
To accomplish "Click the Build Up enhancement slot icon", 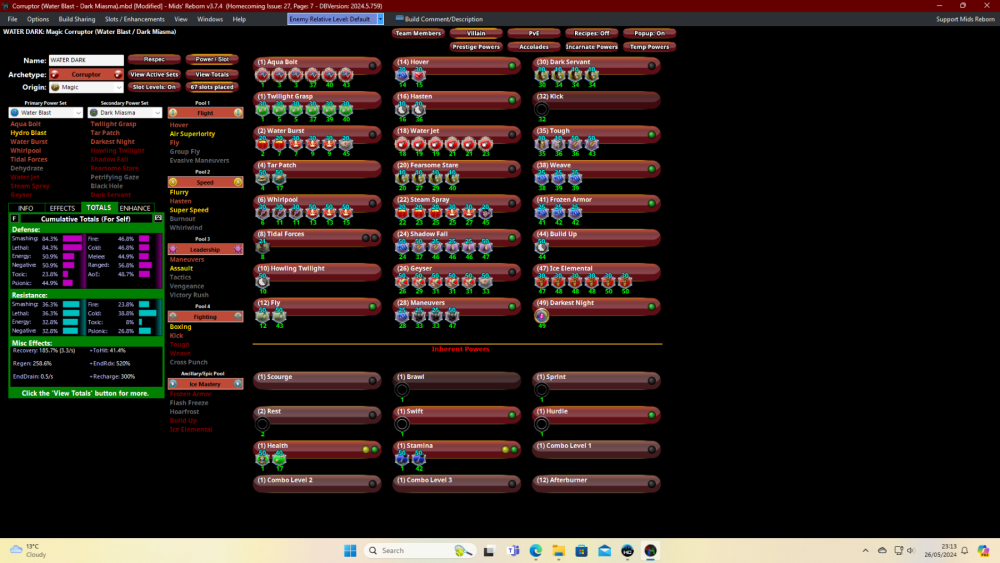I will tap(542, 245).
